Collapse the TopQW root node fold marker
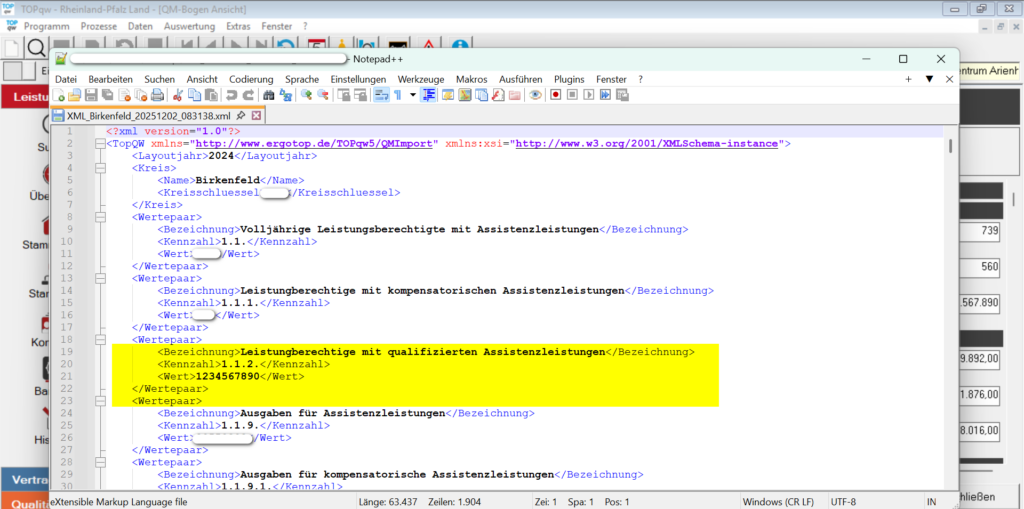The height and width of the screenshot is (509, 1024). 99,144
